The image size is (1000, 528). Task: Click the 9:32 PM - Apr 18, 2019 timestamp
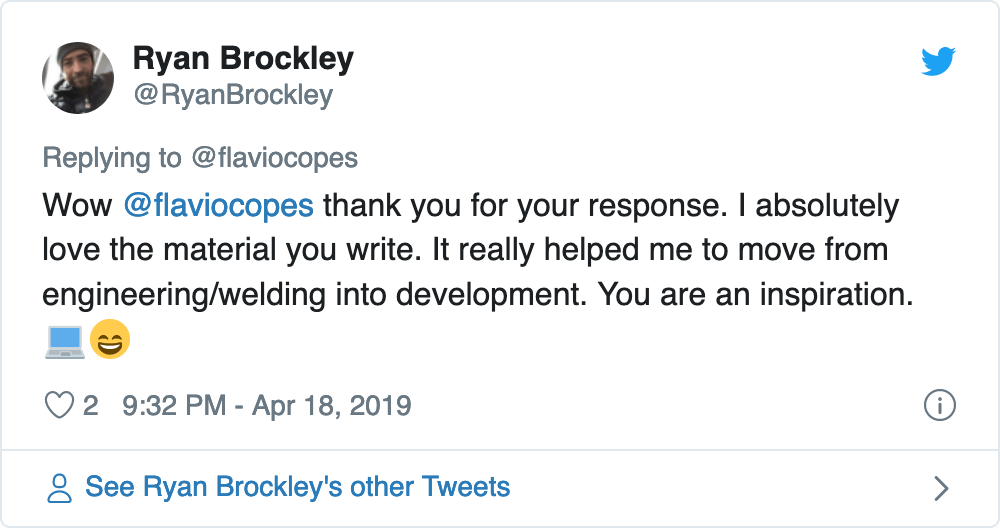(x=266, y=406)
